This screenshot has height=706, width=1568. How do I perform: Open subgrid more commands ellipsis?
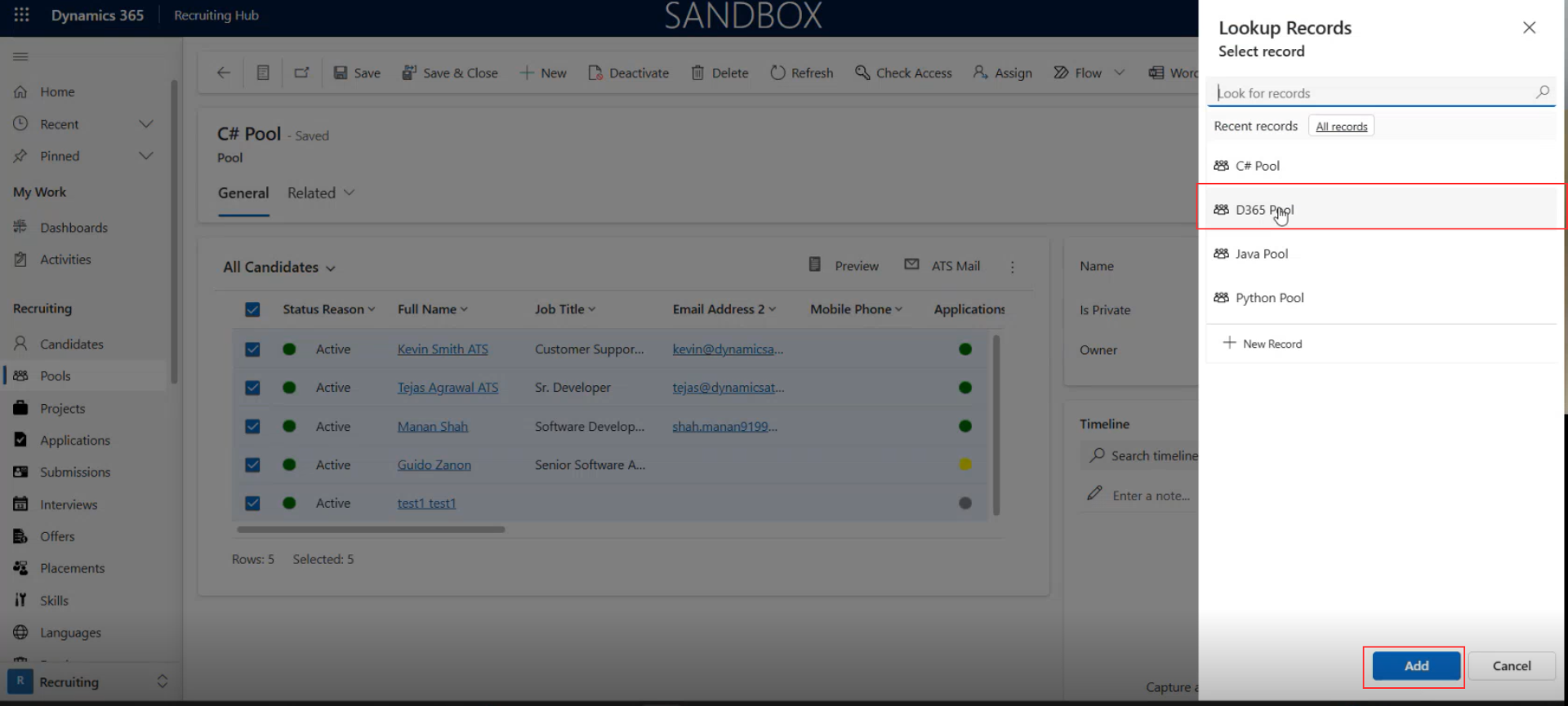pos(1013,267)
